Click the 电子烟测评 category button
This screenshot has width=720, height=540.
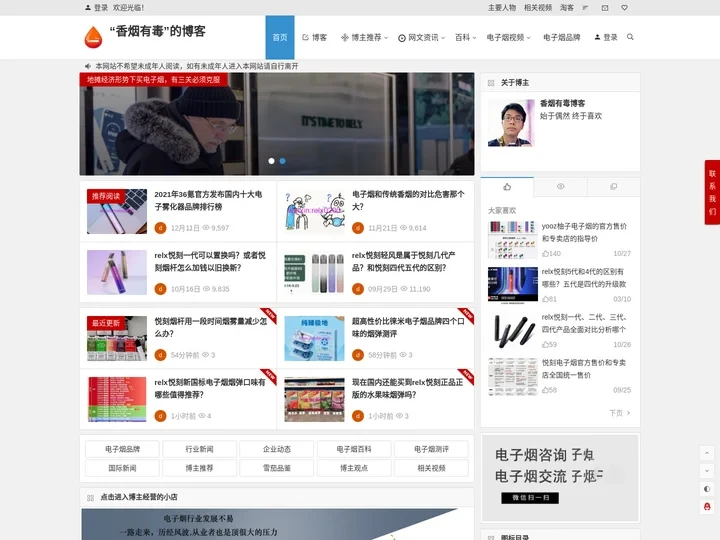click(431, 449)
